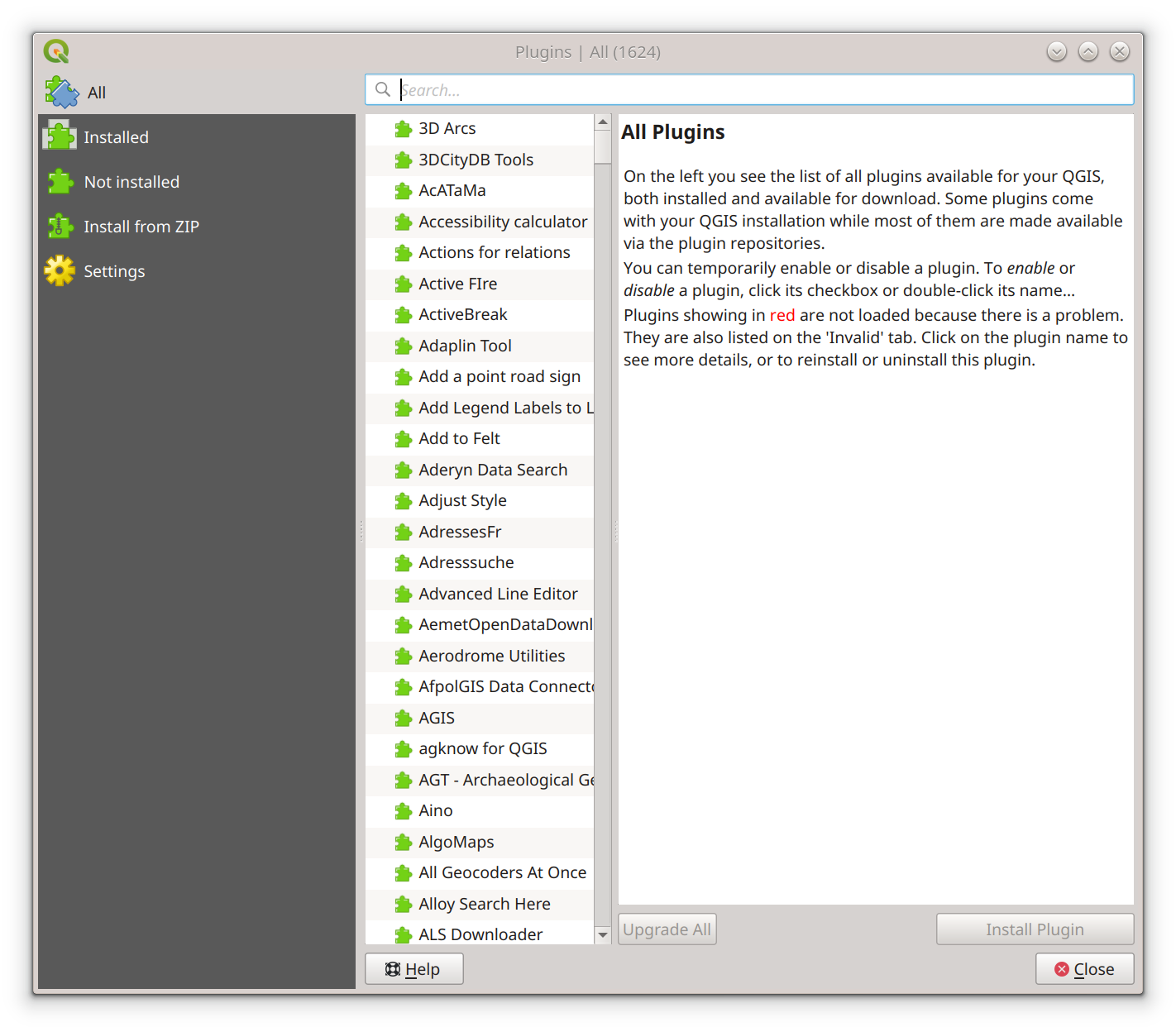Minimize the Plugins window
The width and height of the screenshot is (1176, 1027).
pos(1057,51)
